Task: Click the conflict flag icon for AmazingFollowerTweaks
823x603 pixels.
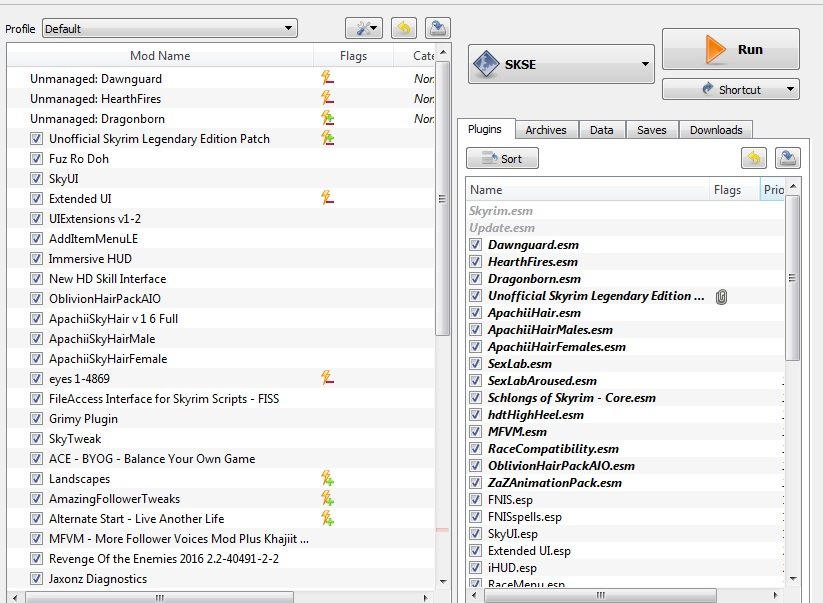Action: click(x=328, y=498)
